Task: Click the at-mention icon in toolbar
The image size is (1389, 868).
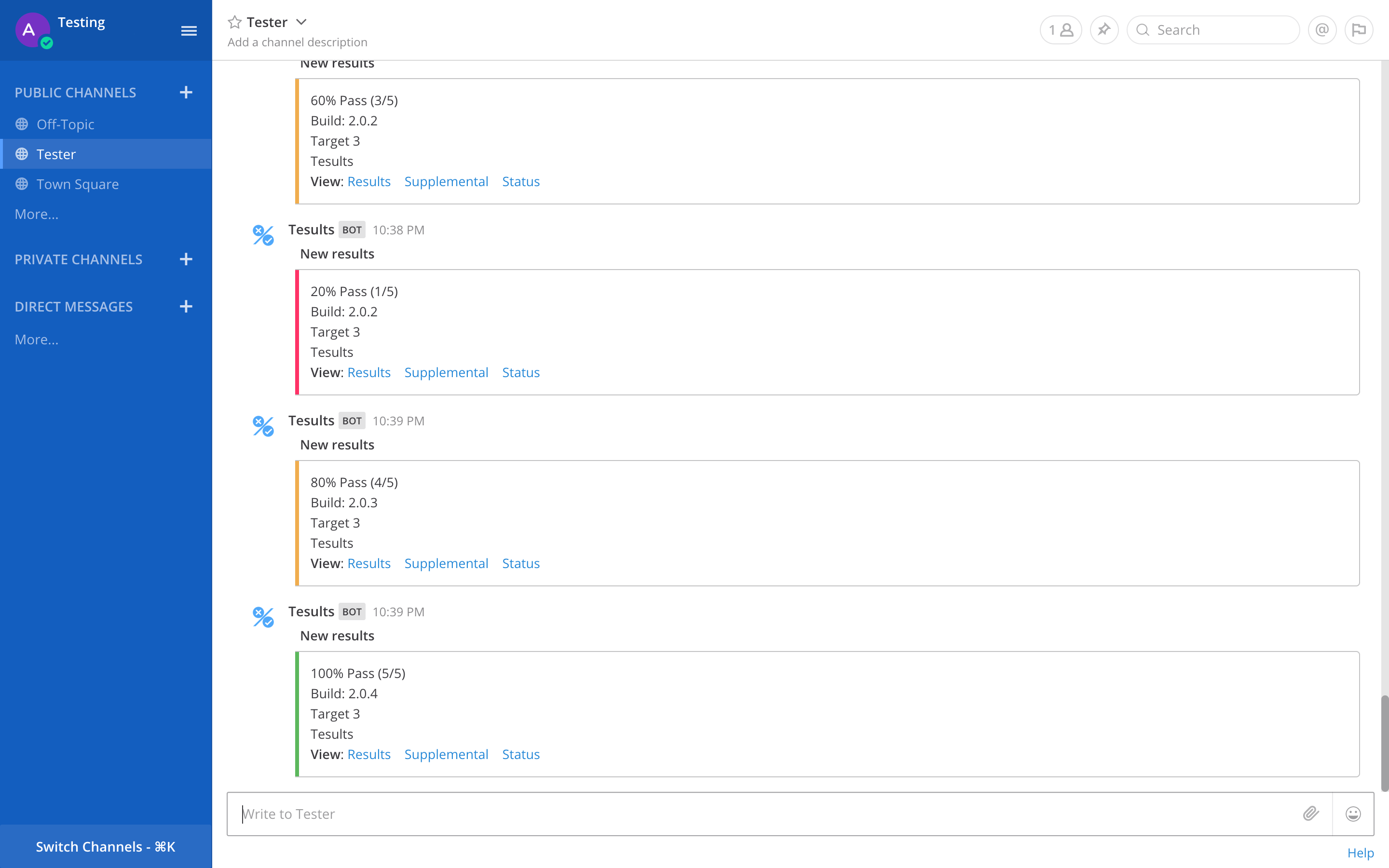Action: pos(1322,29)
